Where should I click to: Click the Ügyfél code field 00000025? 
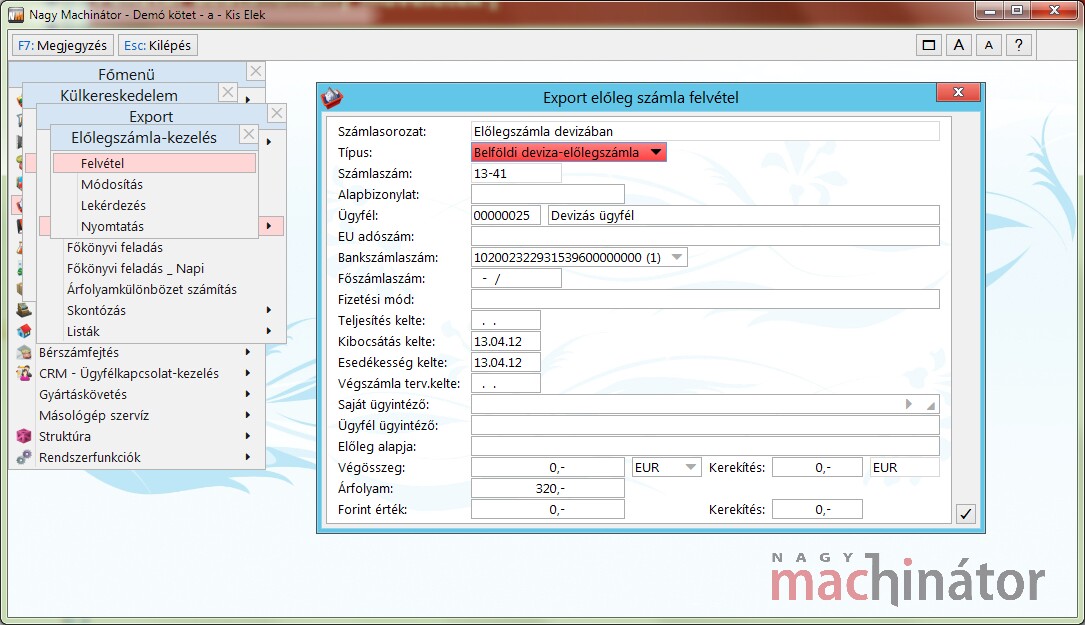click(x=506, y=215)
